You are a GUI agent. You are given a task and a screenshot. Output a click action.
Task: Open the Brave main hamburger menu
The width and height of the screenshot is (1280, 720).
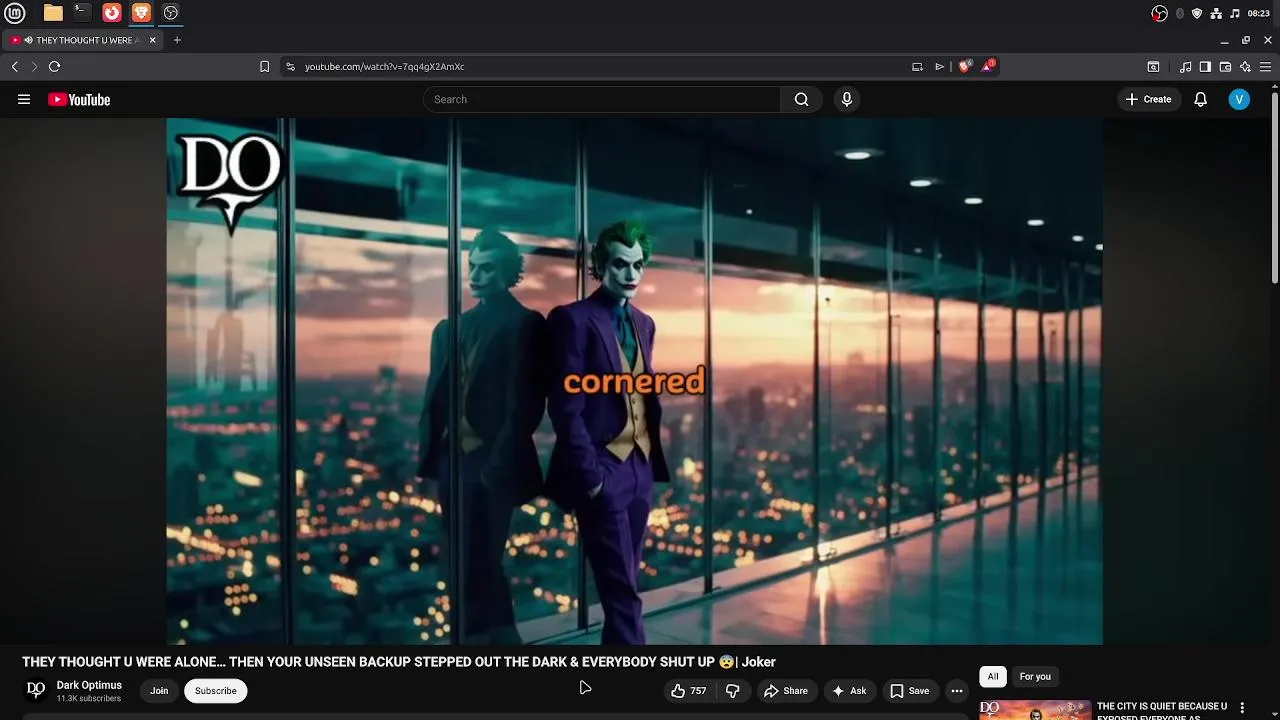pyautogui.click(x=1265, y=67)
